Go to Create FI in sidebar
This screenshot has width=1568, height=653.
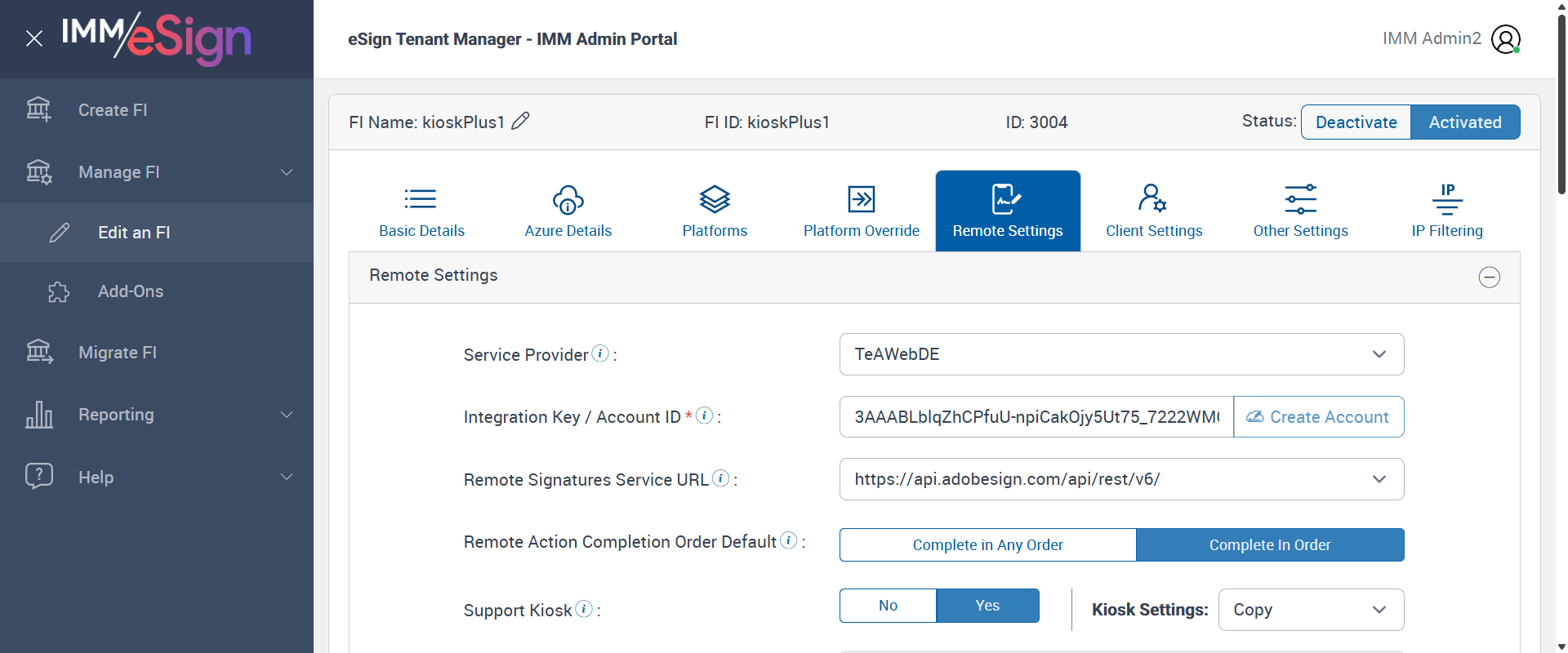pyautogui.click(x=113, y=110)
